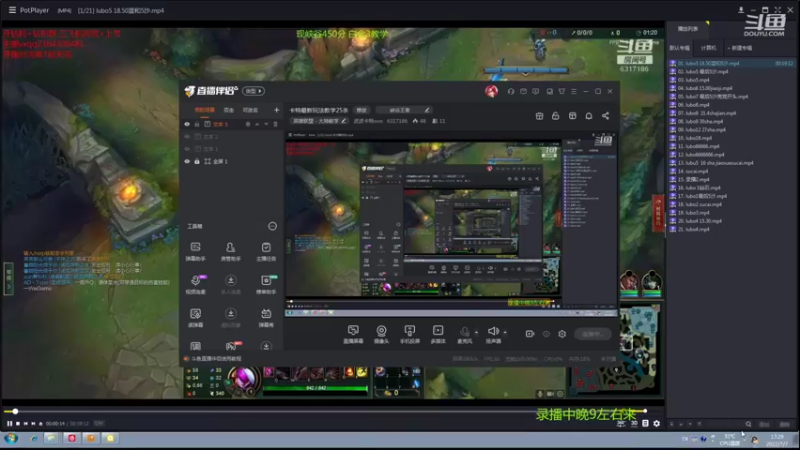Stop playback in PotPlayer

[18, 423]
